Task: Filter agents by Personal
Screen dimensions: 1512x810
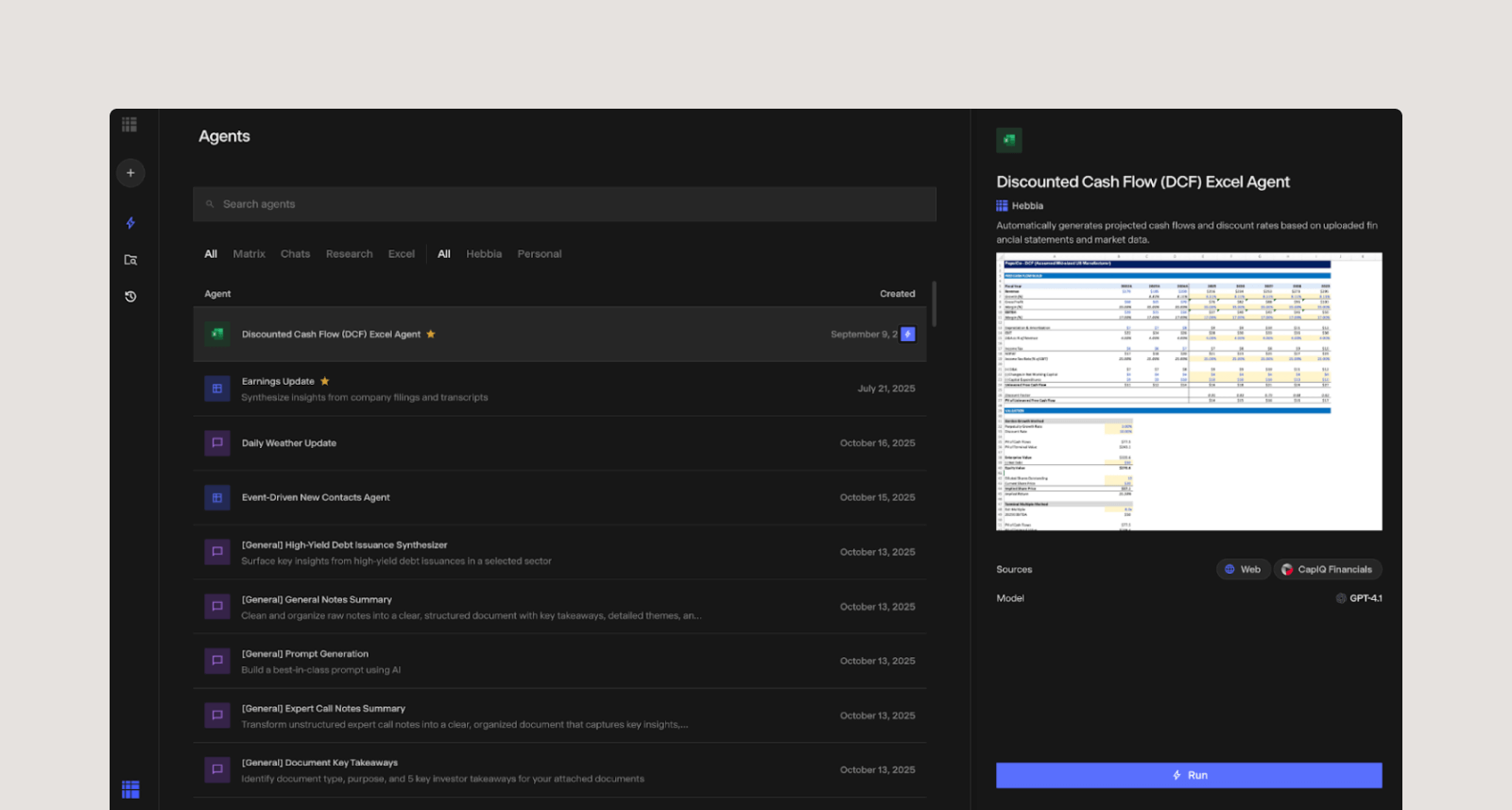Action: [x=540, y=254]
